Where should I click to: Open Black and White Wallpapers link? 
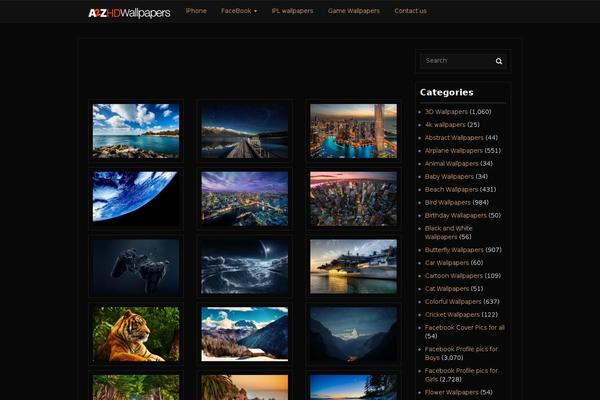click(448, 233)
